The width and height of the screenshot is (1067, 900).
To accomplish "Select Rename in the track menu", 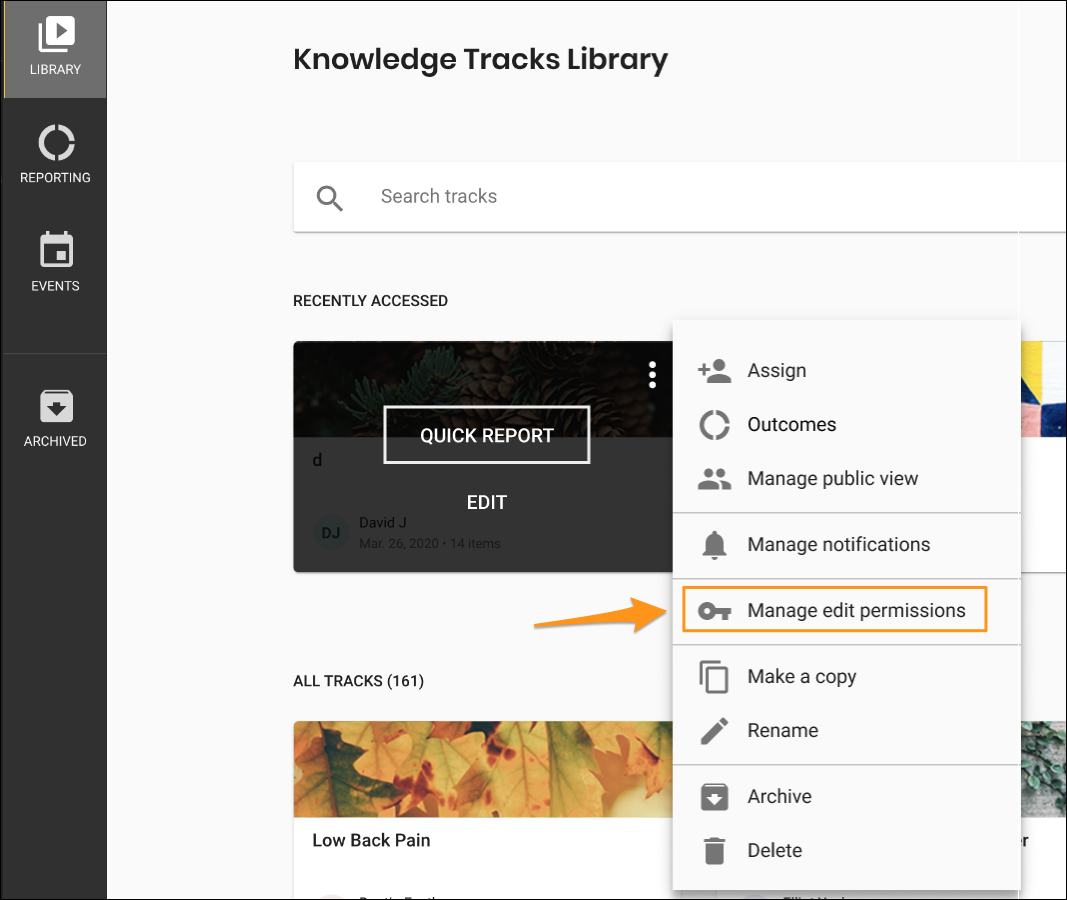I will (782, 731).
